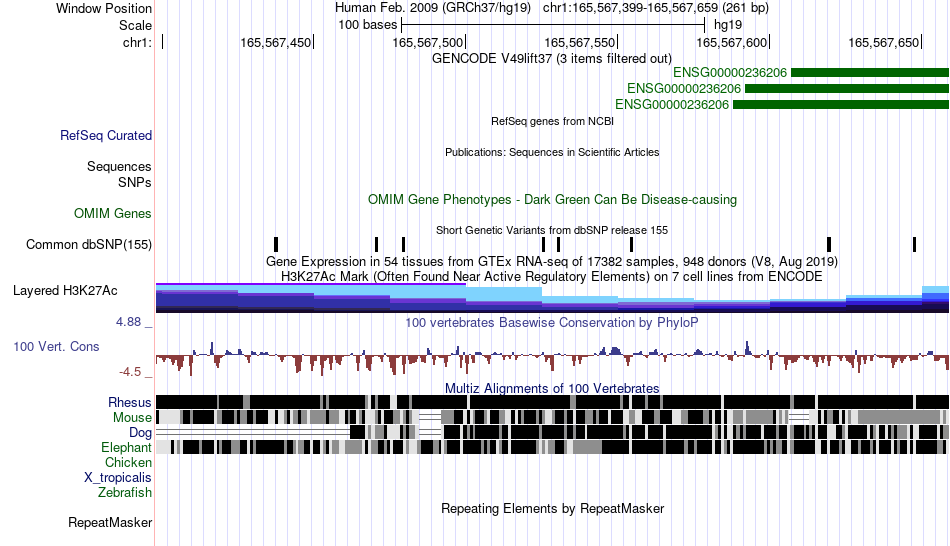Select the Layered H3K27Ac track label
The height and width of the screenshot is (546, 950).
pos(65,290)
